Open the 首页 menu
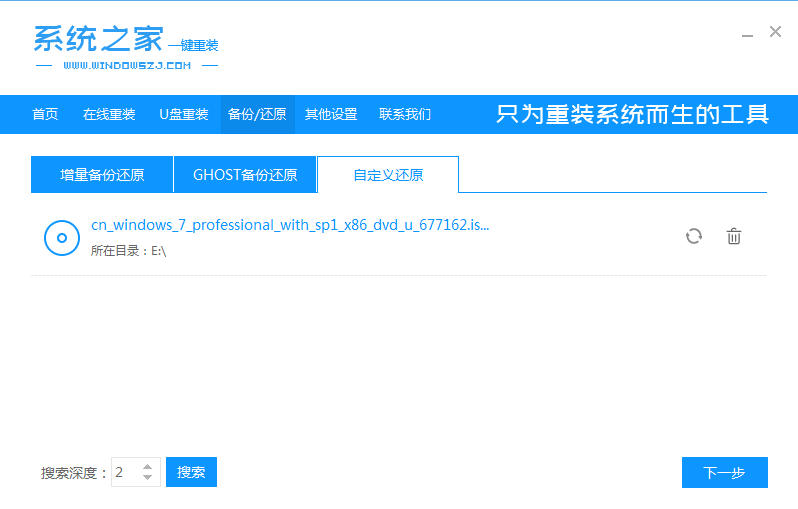This screenshot has height=509, width=798. (x=45, y=114)
